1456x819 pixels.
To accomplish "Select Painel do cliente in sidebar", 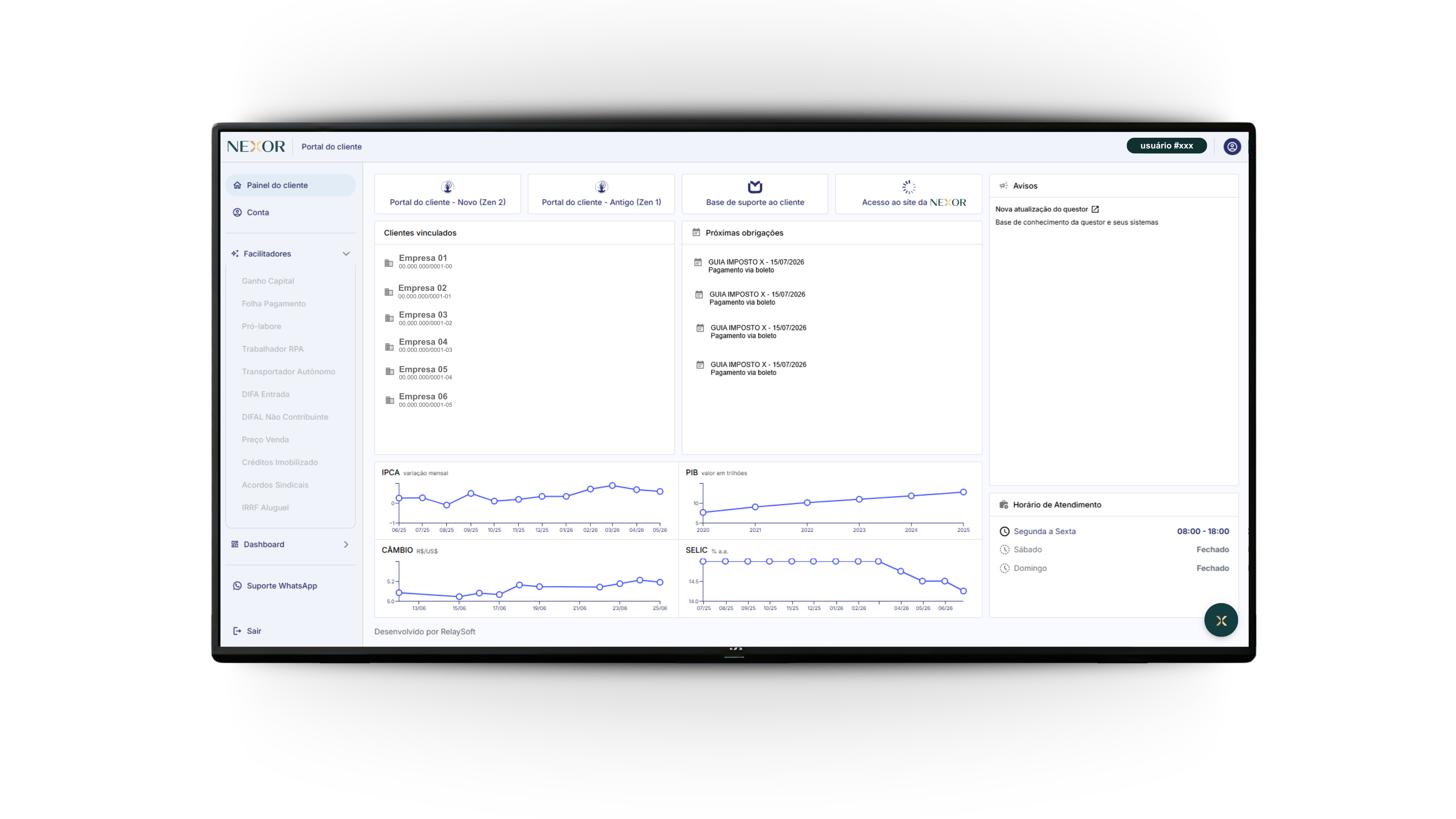I will [290, 186].
